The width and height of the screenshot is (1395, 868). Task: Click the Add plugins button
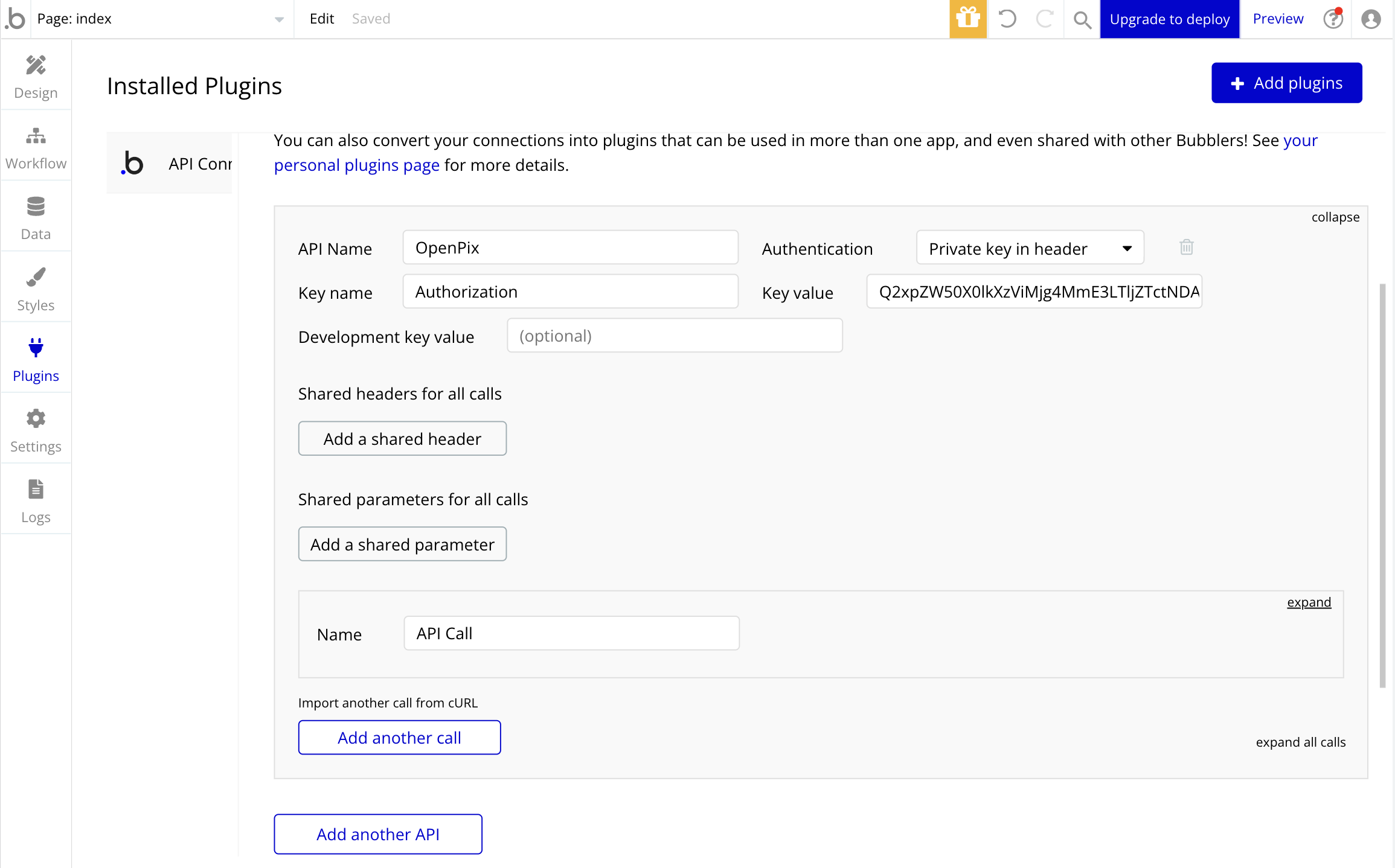point(1286,83)
